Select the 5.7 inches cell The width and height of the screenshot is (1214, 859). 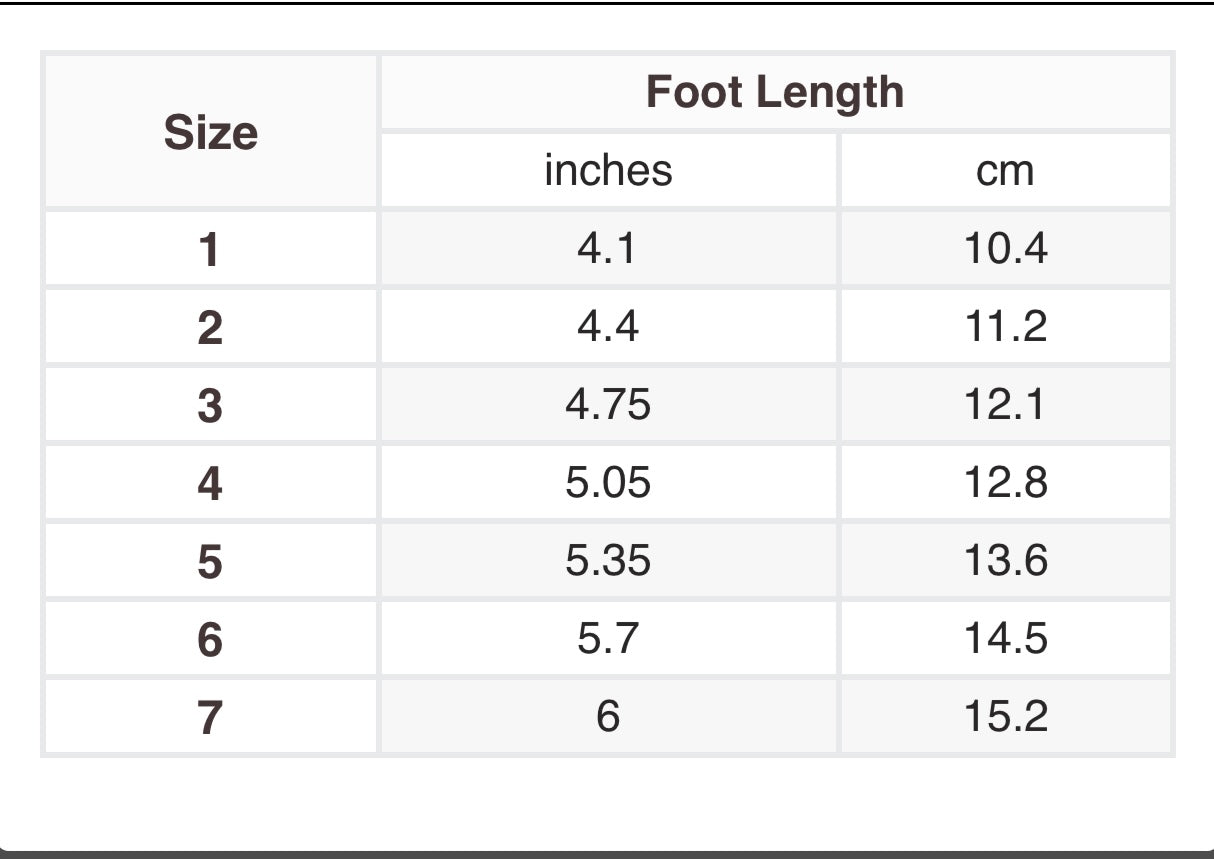pyautogui.click(x=608, y=638)
